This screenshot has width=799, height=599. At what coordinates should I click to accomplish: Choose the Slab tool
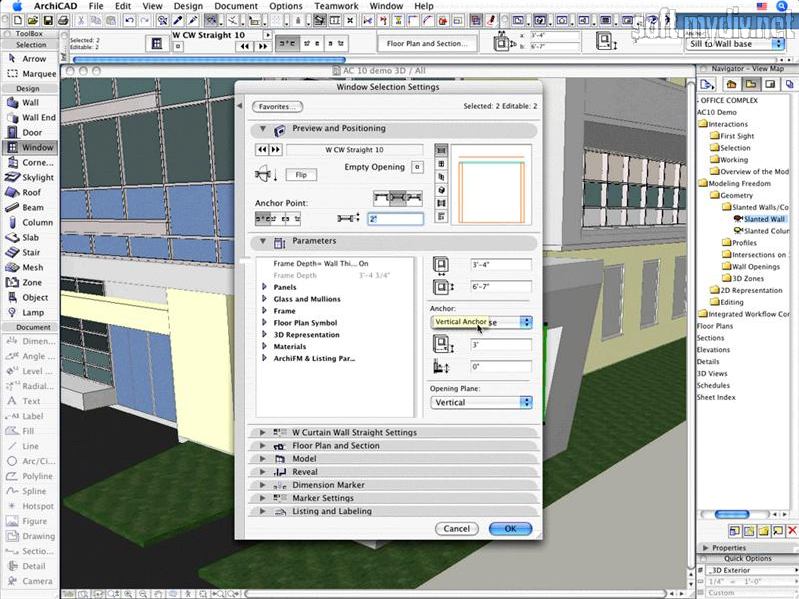pos(29,237)
